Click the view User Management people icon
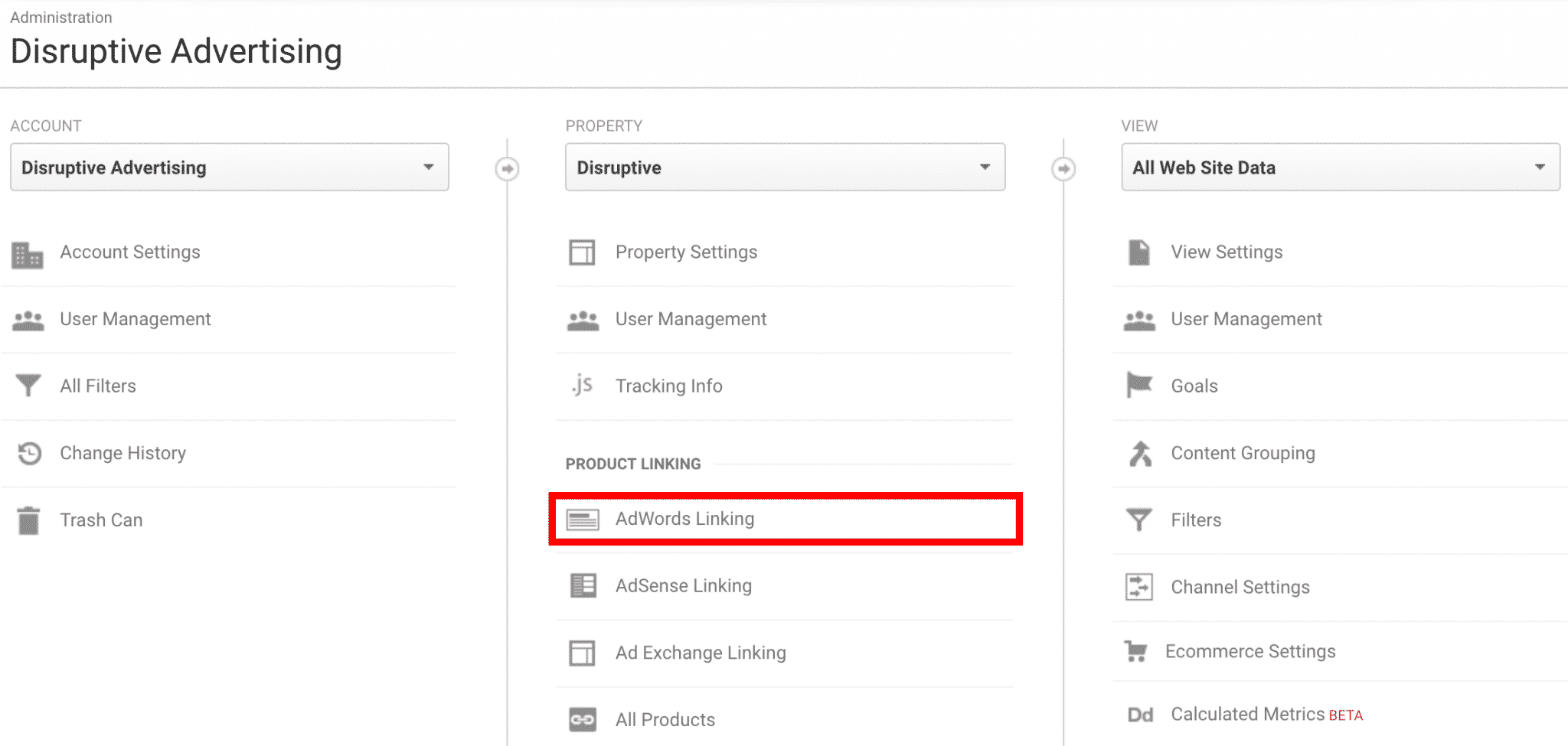The width and height of the screenshot is (1568, 746). (x=1139, y=321)
